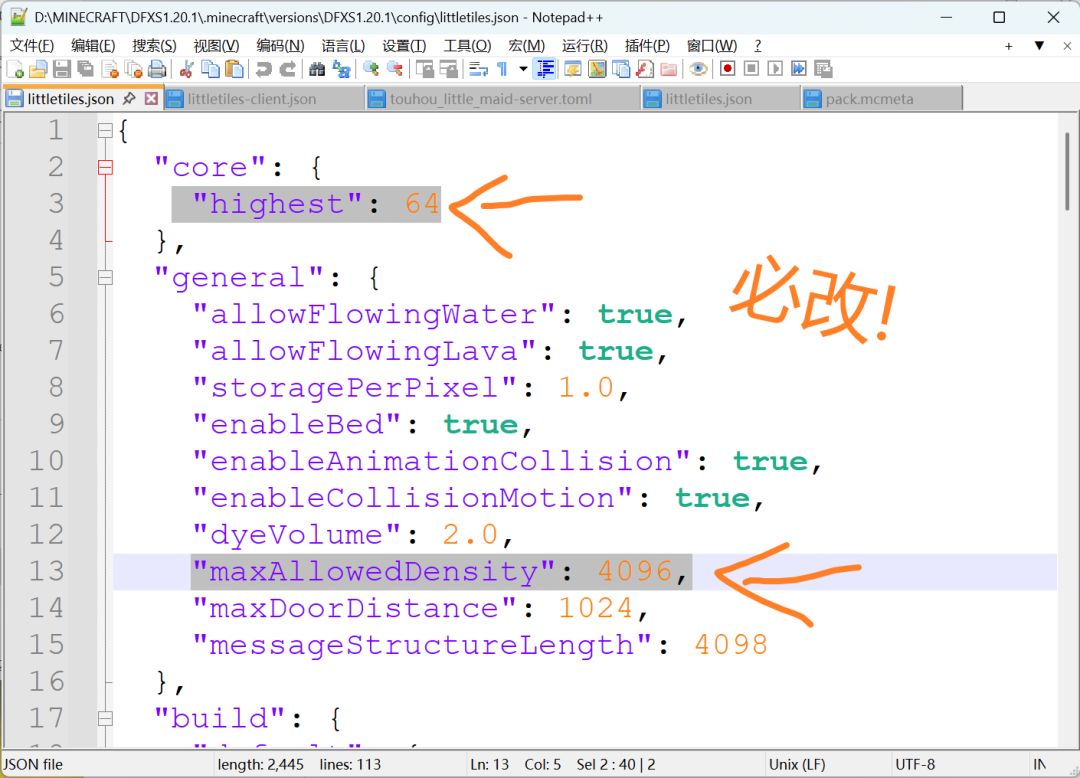Collapse the "build" block fold marker
This screenshot has width=1080, height=778.
point(105,719)
